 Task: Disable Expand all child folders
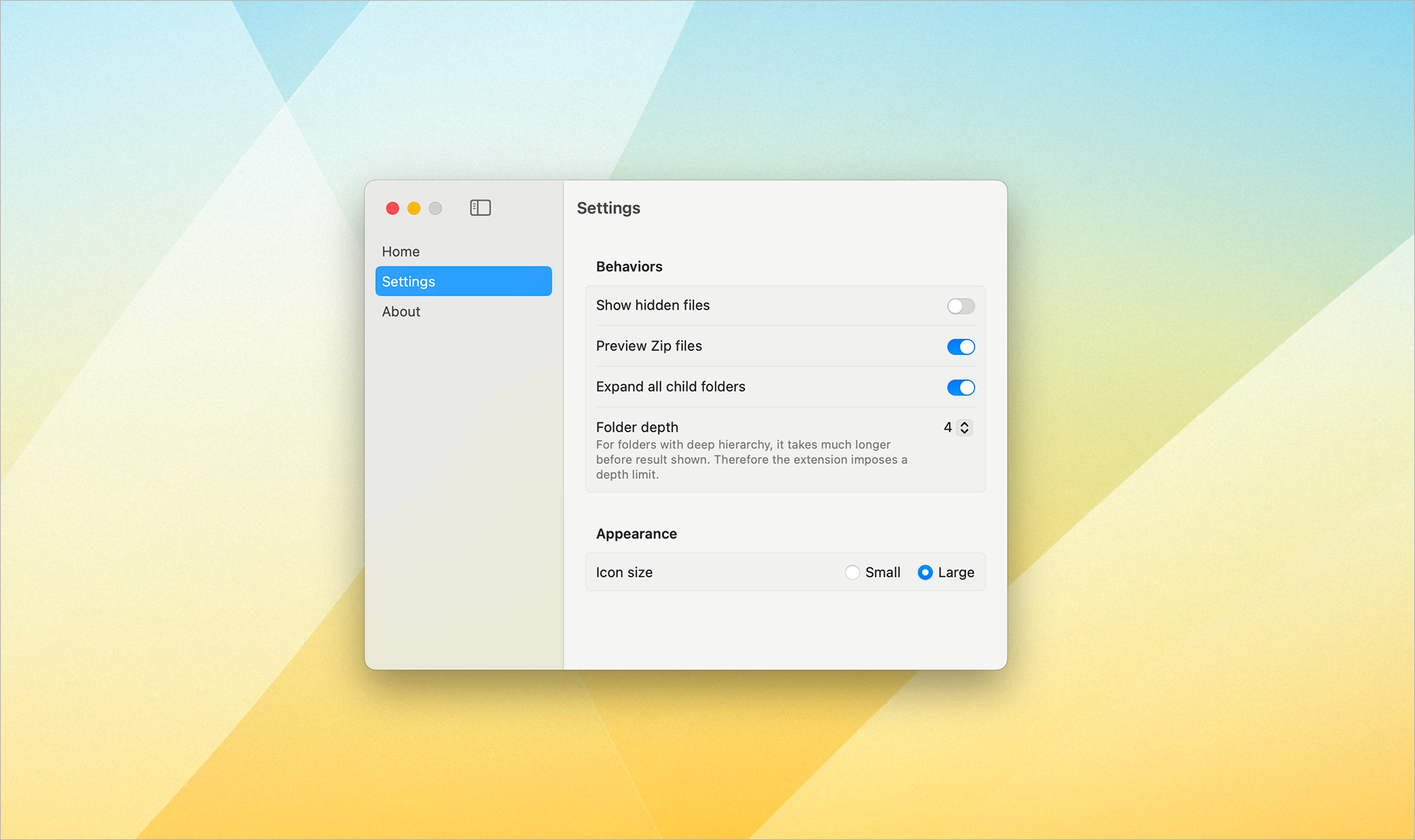[x=960, y=388]
